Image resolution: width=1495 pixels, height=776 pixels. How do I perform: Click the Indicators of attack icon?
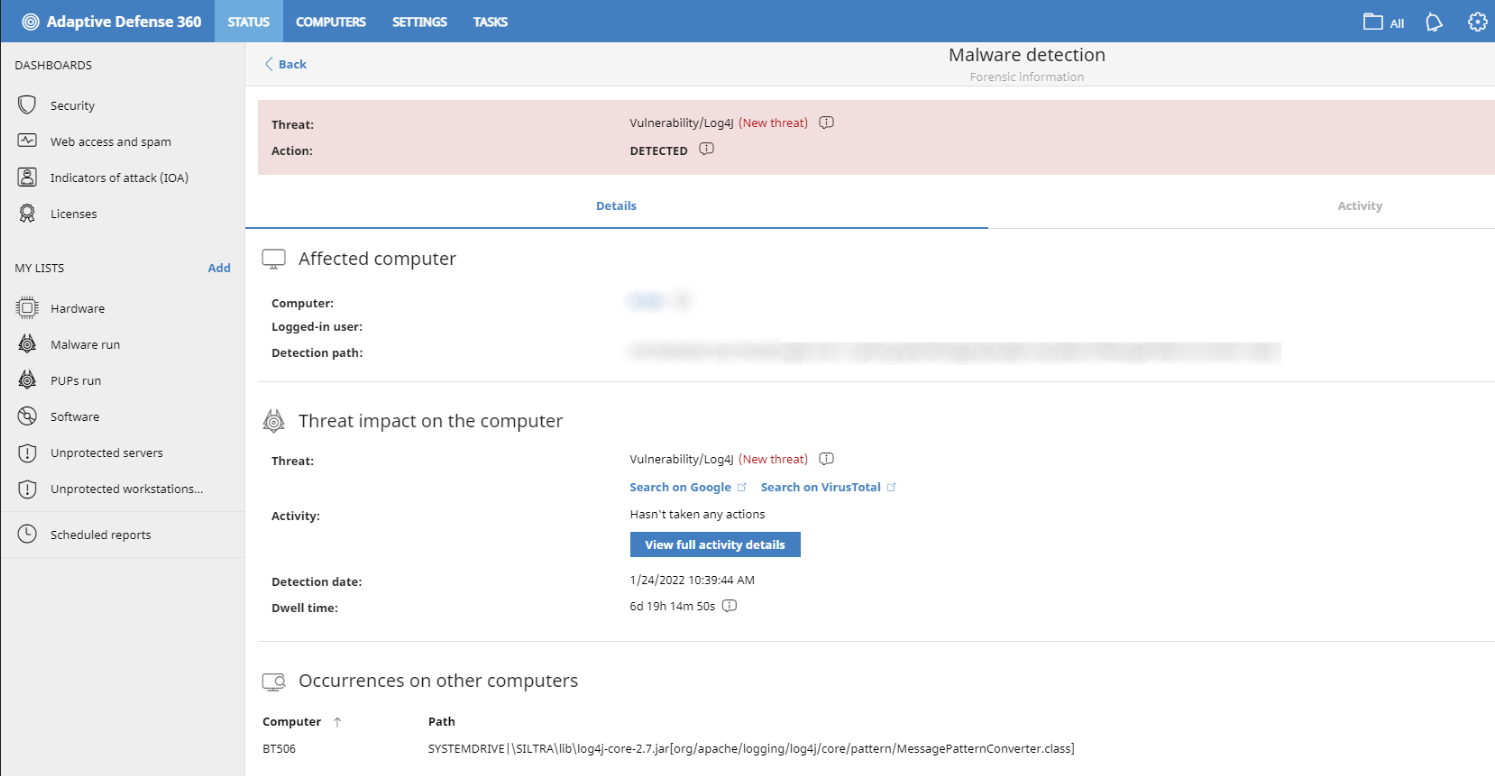(x=28, y=177)
